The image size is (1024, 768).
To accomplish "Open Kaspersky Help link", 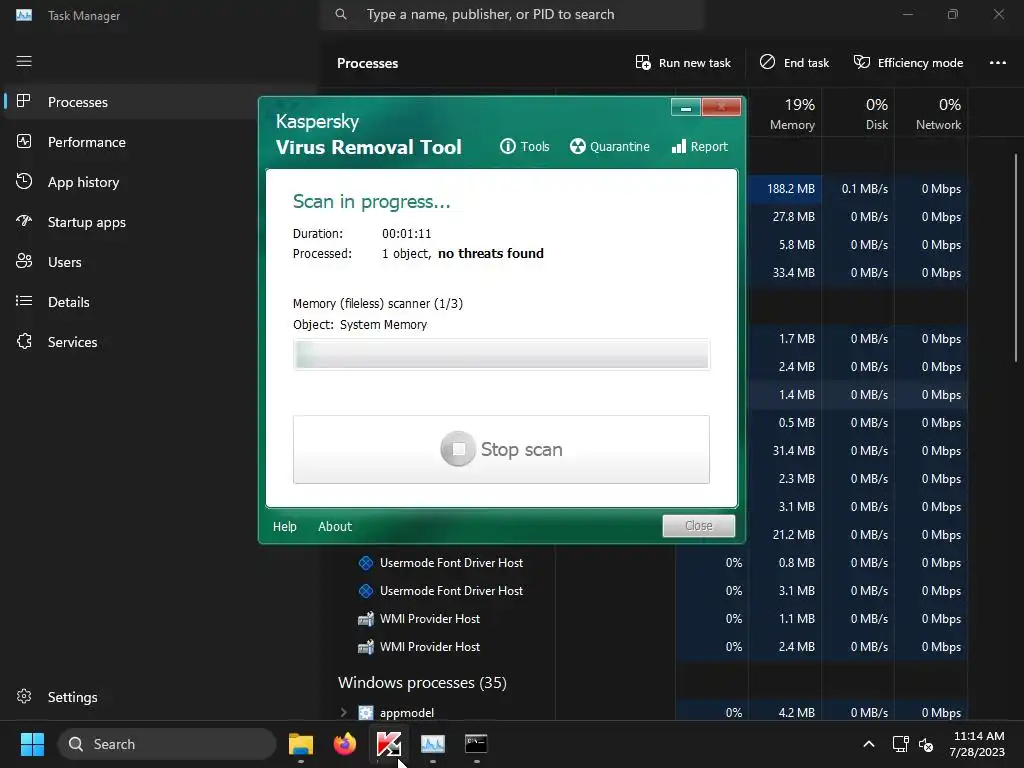I will [x=285, y=526].
